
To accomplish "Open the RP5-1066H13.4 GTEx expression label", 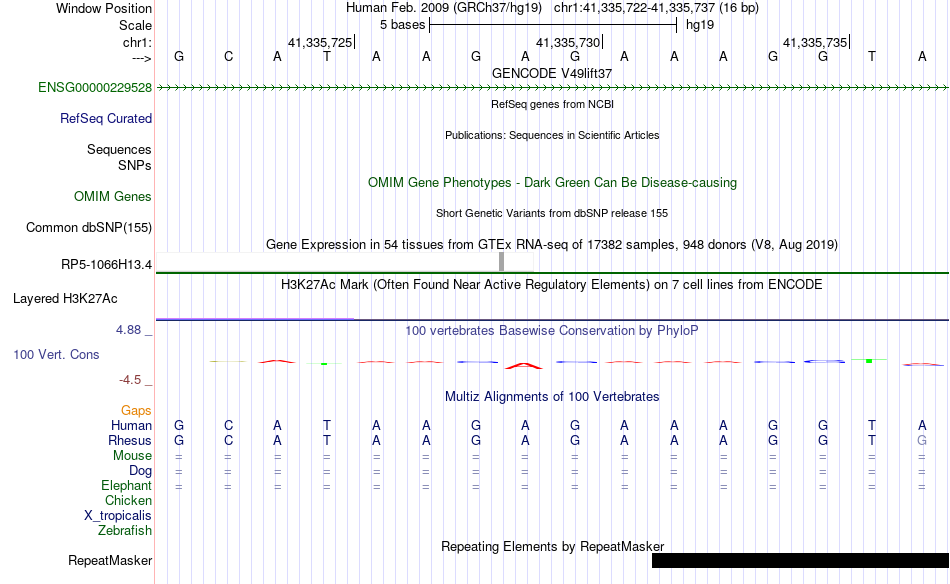I will pyautogui.click(x=107, y=264).
